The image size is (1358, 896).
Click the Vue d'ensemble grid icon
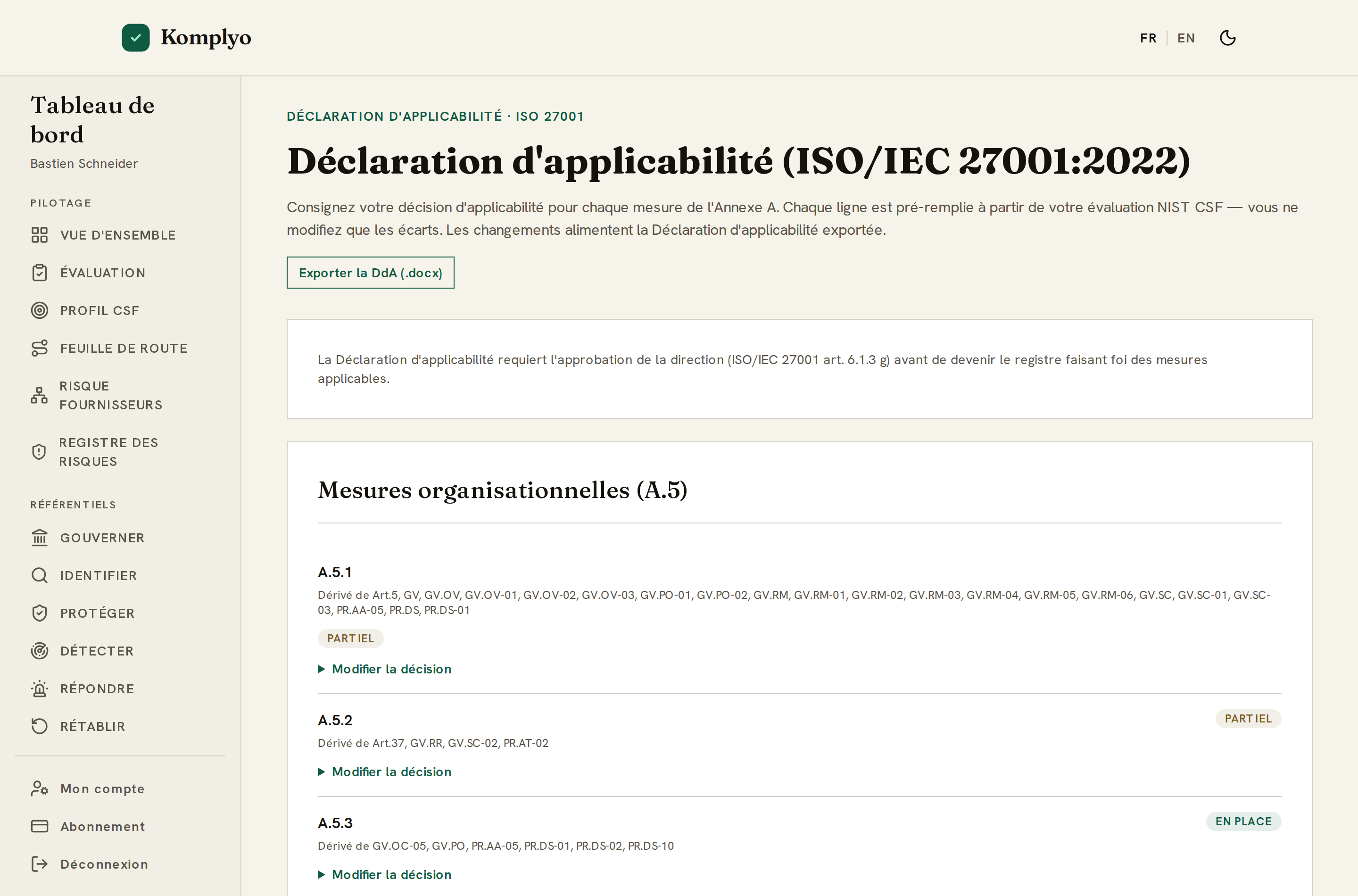tap(40, 235)
